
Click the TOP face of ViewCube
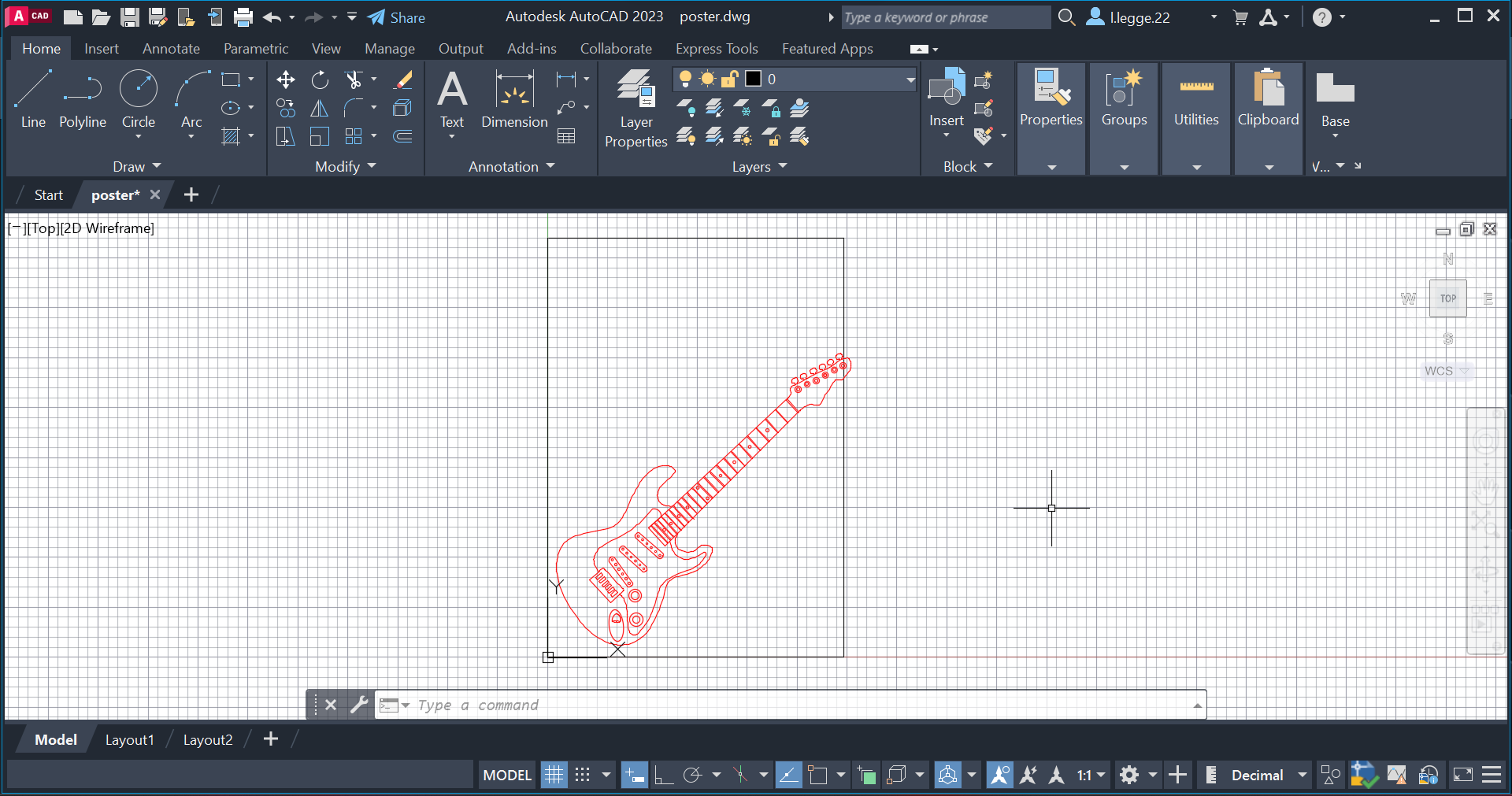coord(1448,298)
